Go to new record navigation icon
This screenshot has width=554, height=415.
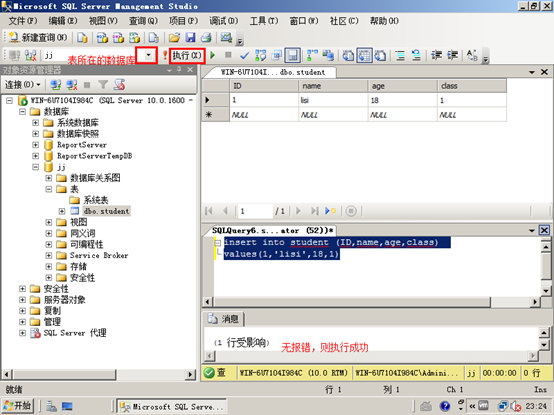coord(331,211)
